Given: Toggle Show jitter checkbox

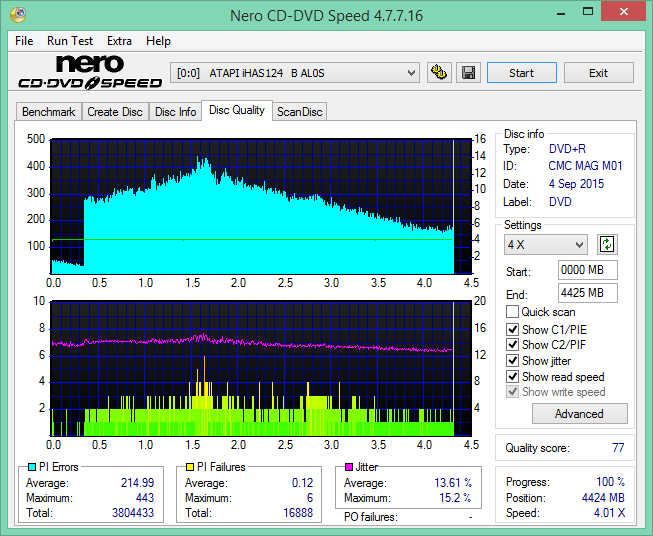Looking at the screenshot, I should pyautogui.click(x=512, y=361).
